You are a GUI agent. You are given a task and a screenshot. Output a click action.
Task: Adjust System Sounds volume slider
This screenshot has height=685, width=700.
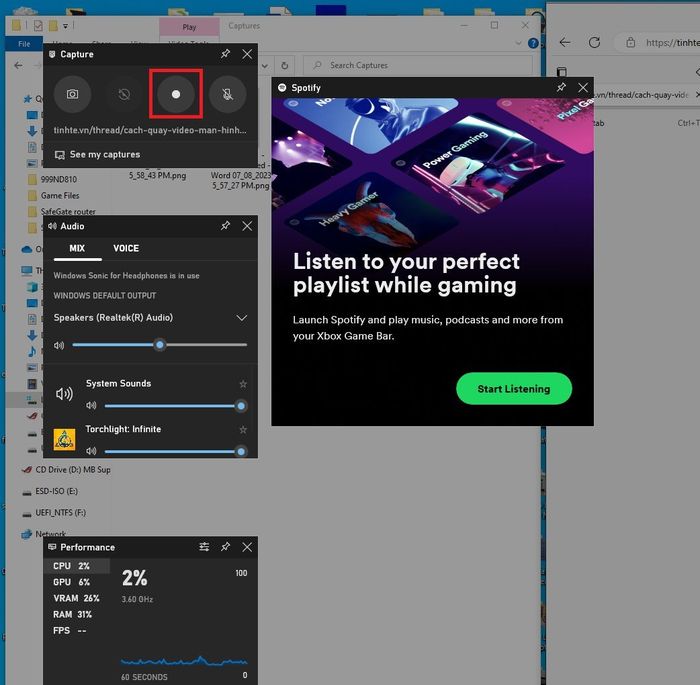tap(175, 406)
